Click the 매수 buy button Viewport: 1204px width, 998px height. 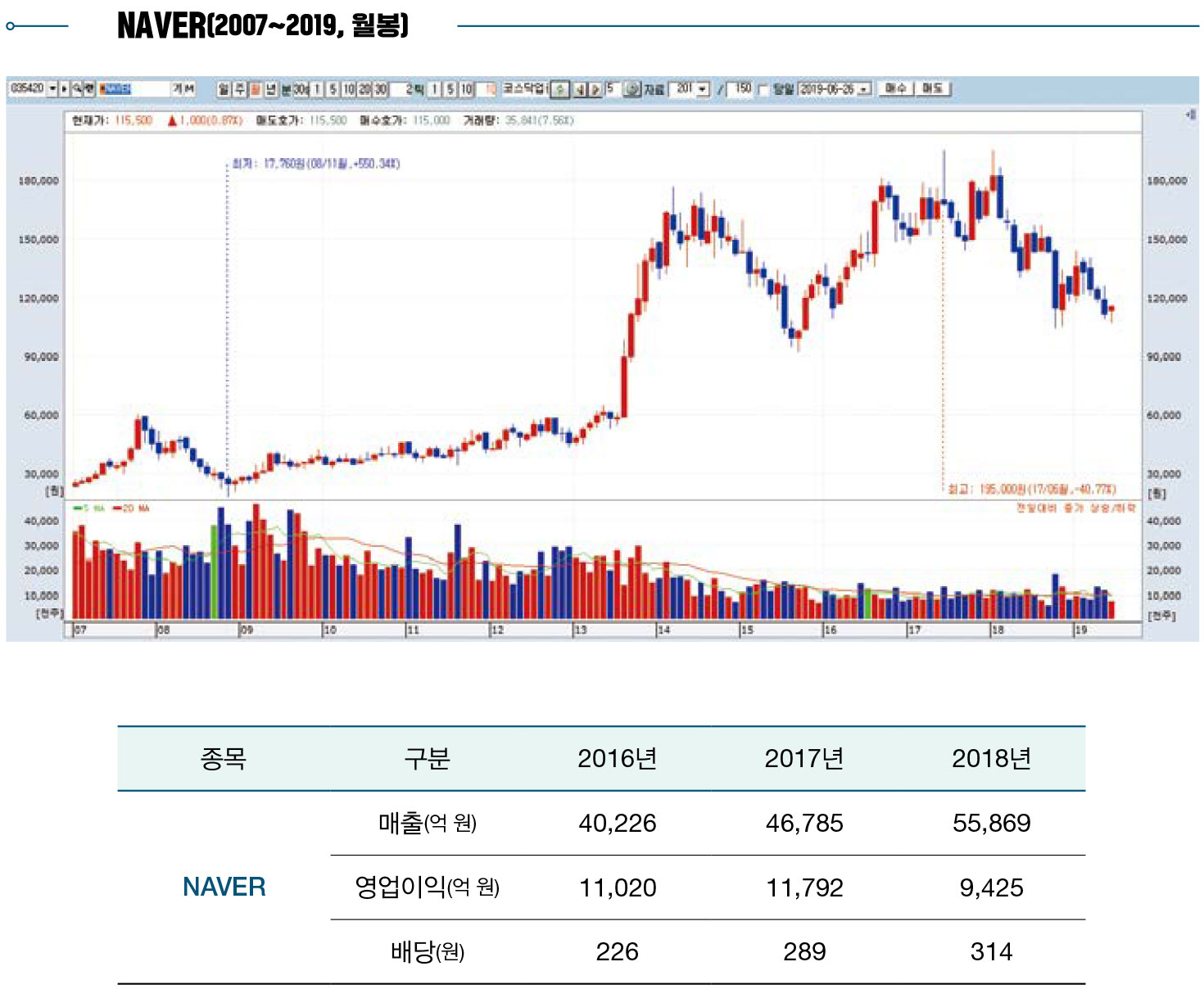(896, 88)
